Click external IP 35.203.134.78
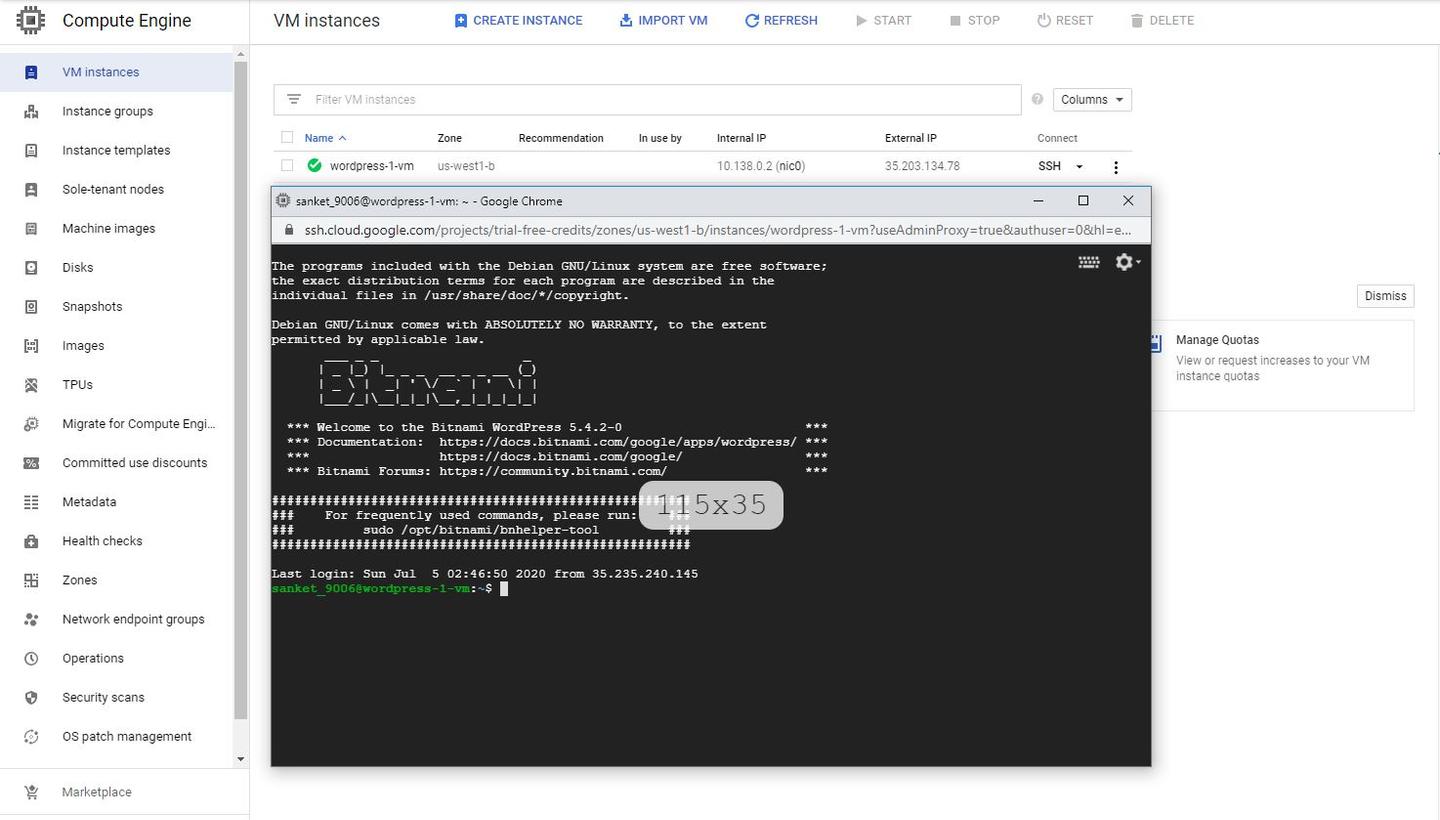1440x820 pixels. 922,166
